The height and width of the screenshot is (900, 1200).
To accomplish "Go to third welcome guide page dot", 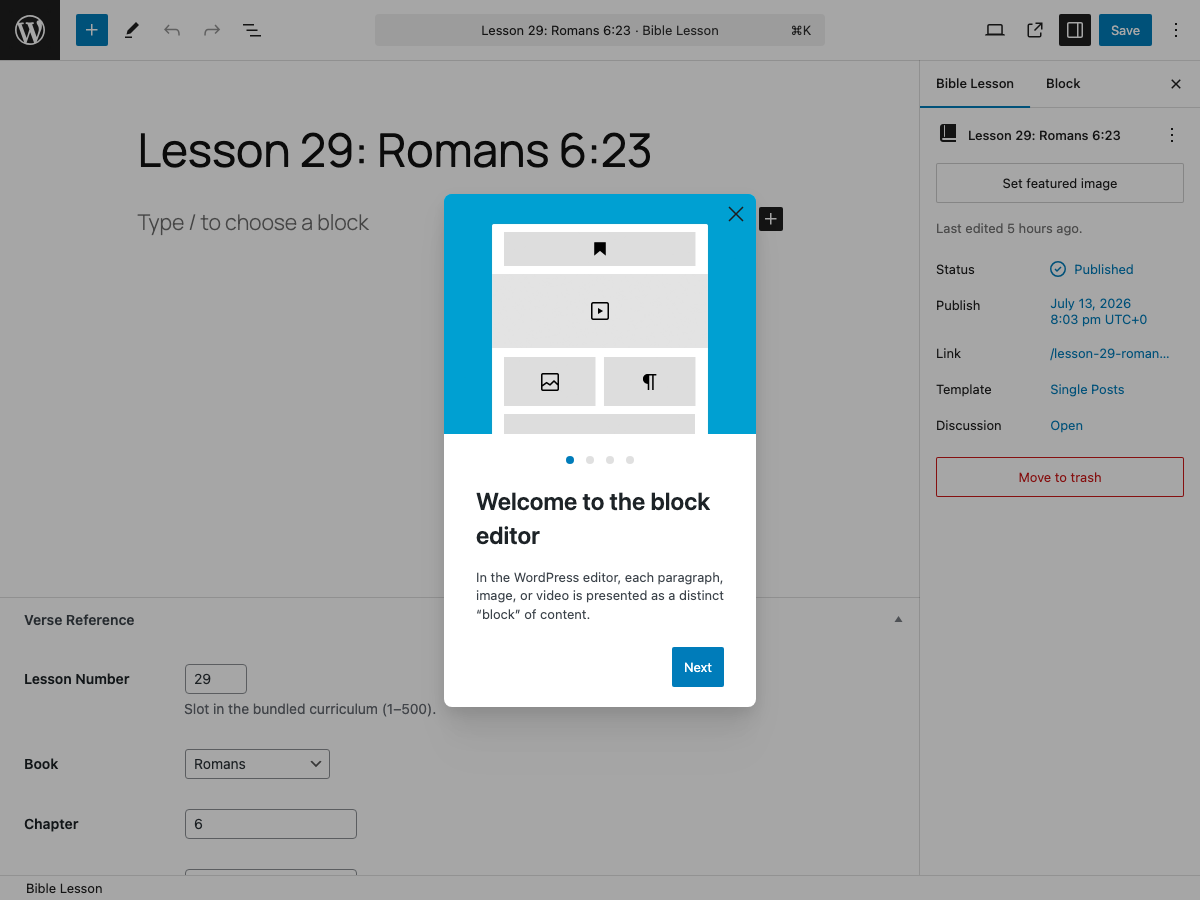I will point(610,460).
